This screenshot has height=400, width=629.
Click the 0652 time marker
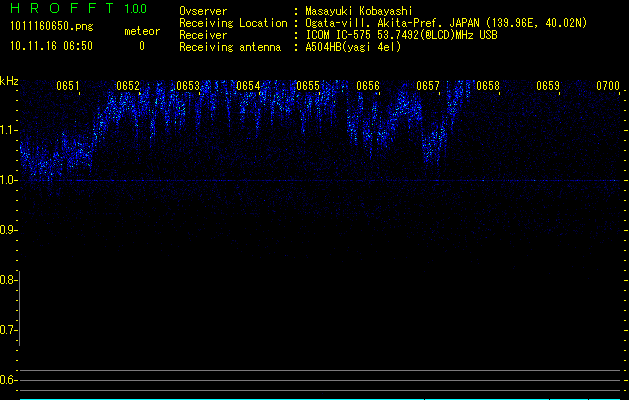pos(128,86)
